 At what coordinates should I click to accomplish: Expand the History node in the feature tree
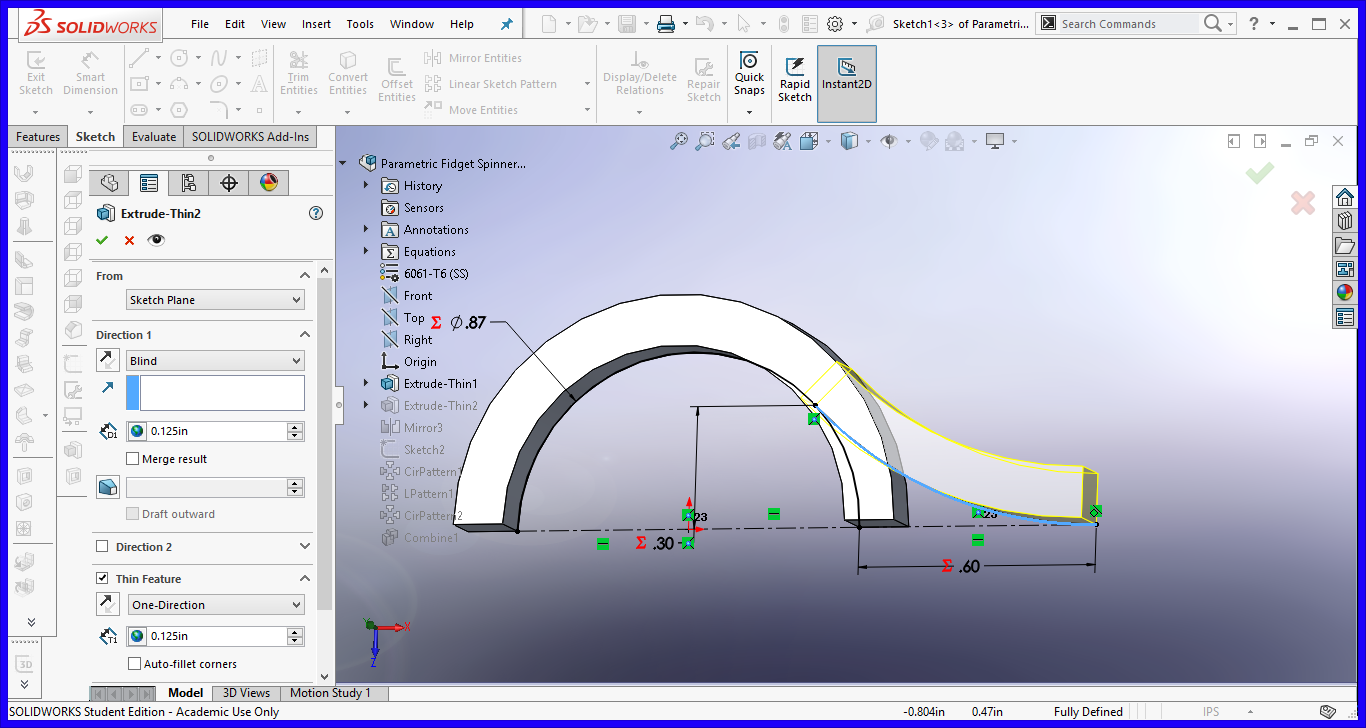365,185
